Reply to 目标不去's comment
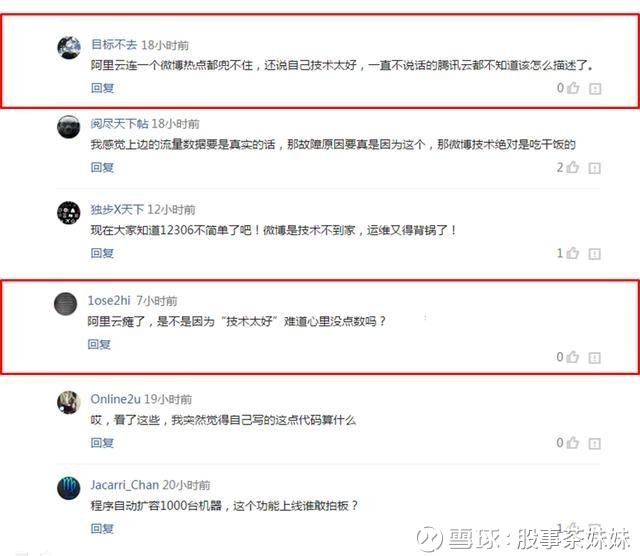640x556 pixels. pyautogui.click(x=102, y=88)
